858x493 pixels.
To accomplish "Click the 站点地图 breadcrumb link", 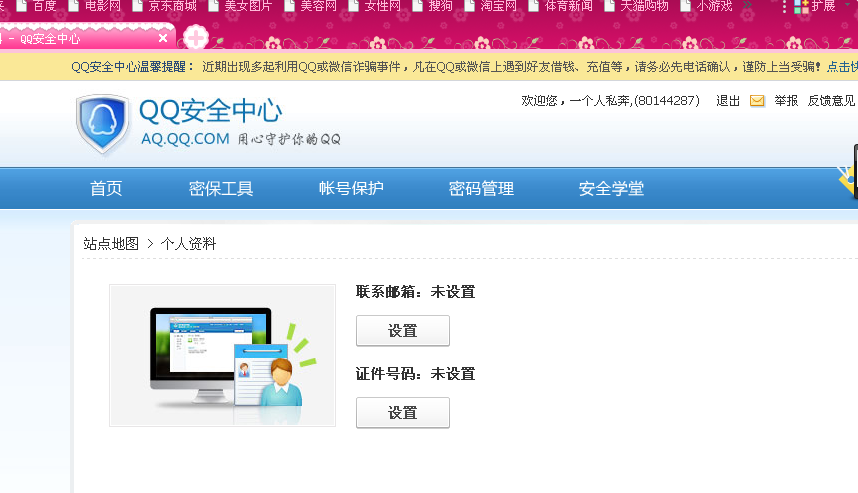I will click(x=111, y=243).
